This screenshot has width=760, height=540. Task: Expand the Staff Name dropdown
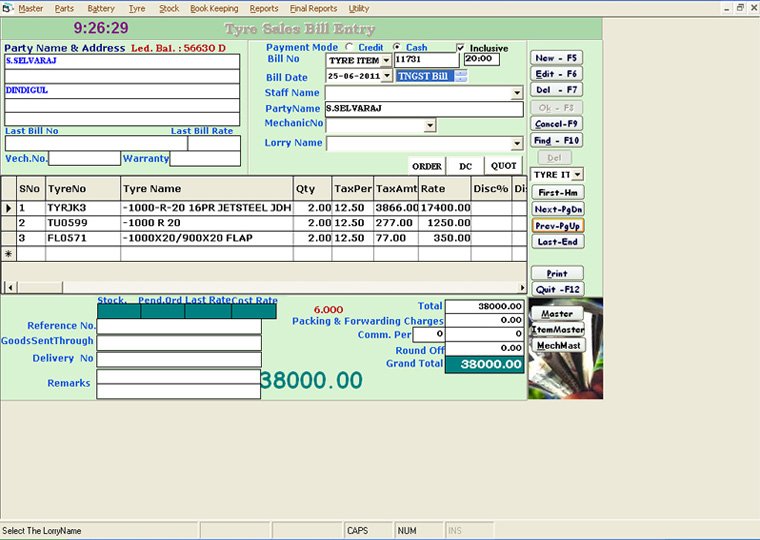point(517,93)
